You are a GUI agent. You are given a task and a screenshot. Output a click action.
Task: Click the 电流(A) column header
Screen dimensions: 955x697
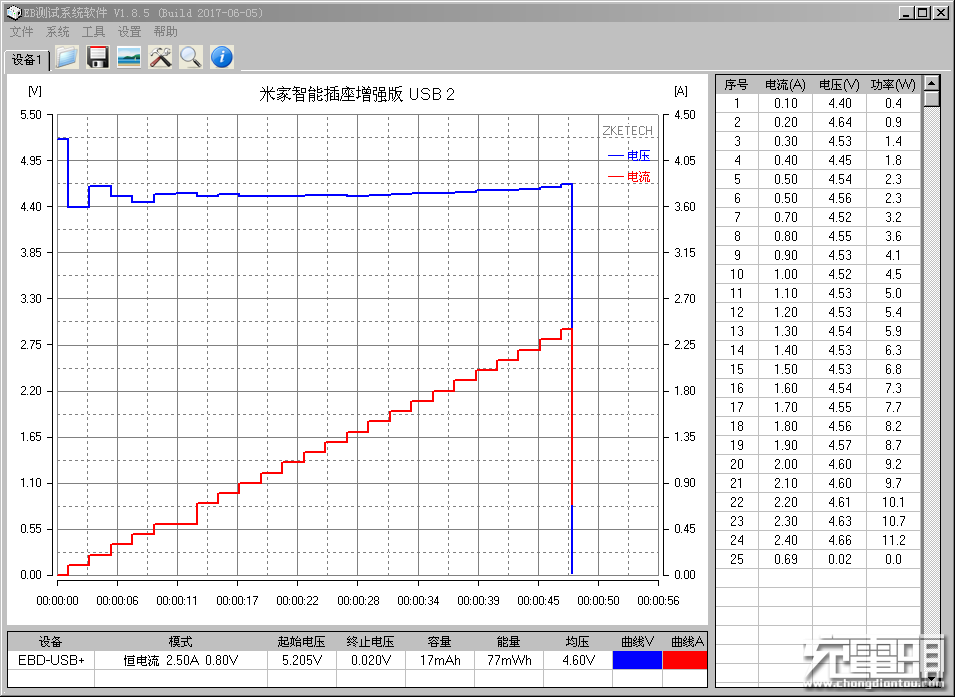[785, 85]
